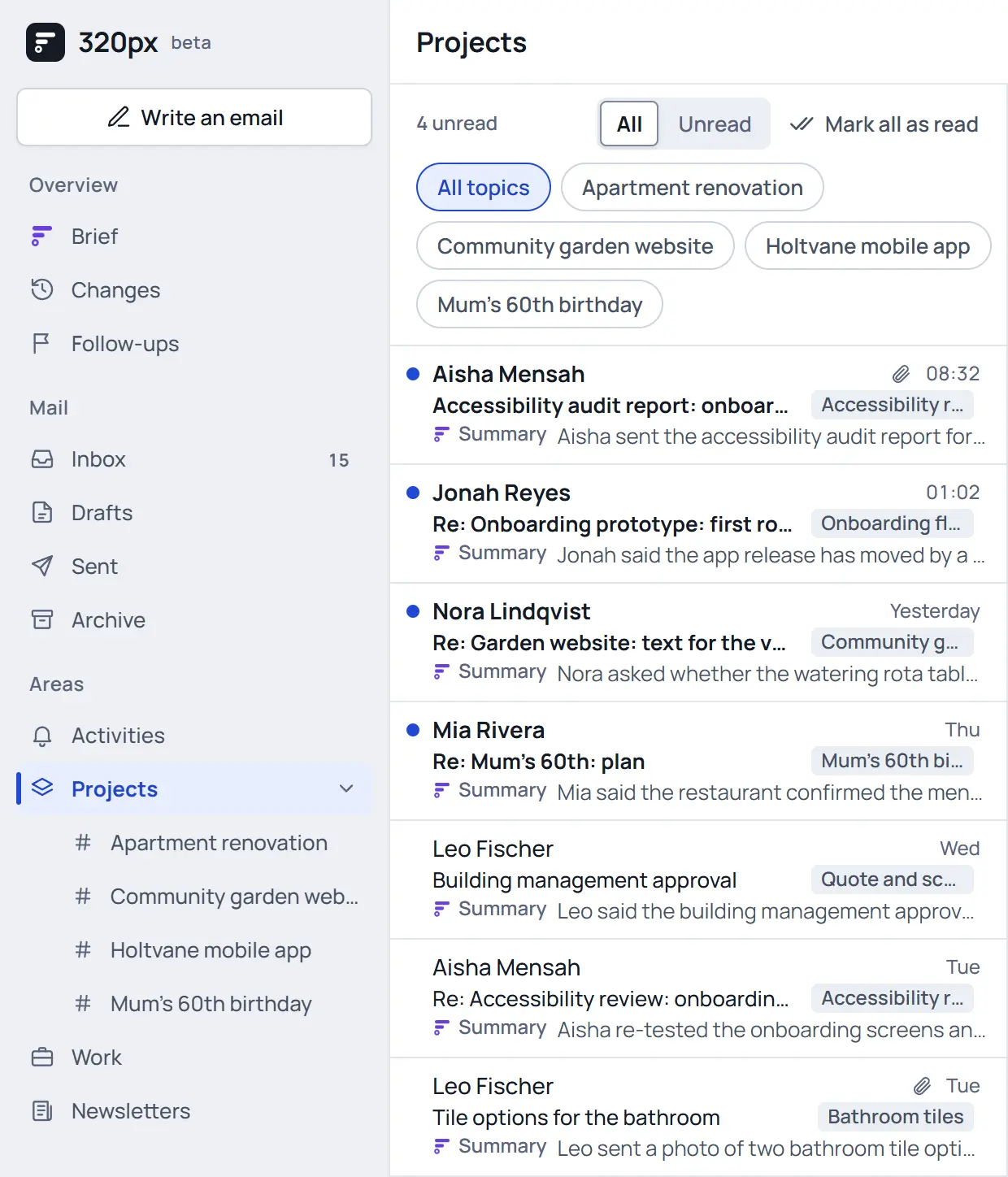Click unread dot on Nora Lindqvist email
This screenshot has height=1177, width=1008.
coord(413,611)
